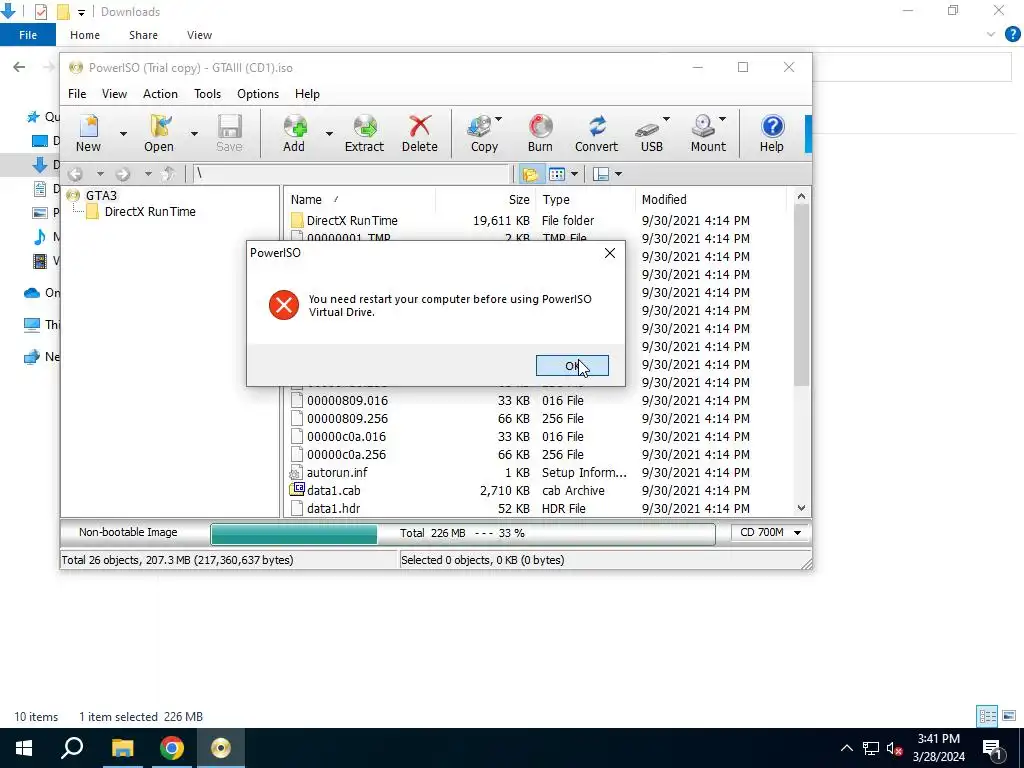The image size is (1024, 768).
Task: Click the Help toolbar icon
Action: [771, 133]
